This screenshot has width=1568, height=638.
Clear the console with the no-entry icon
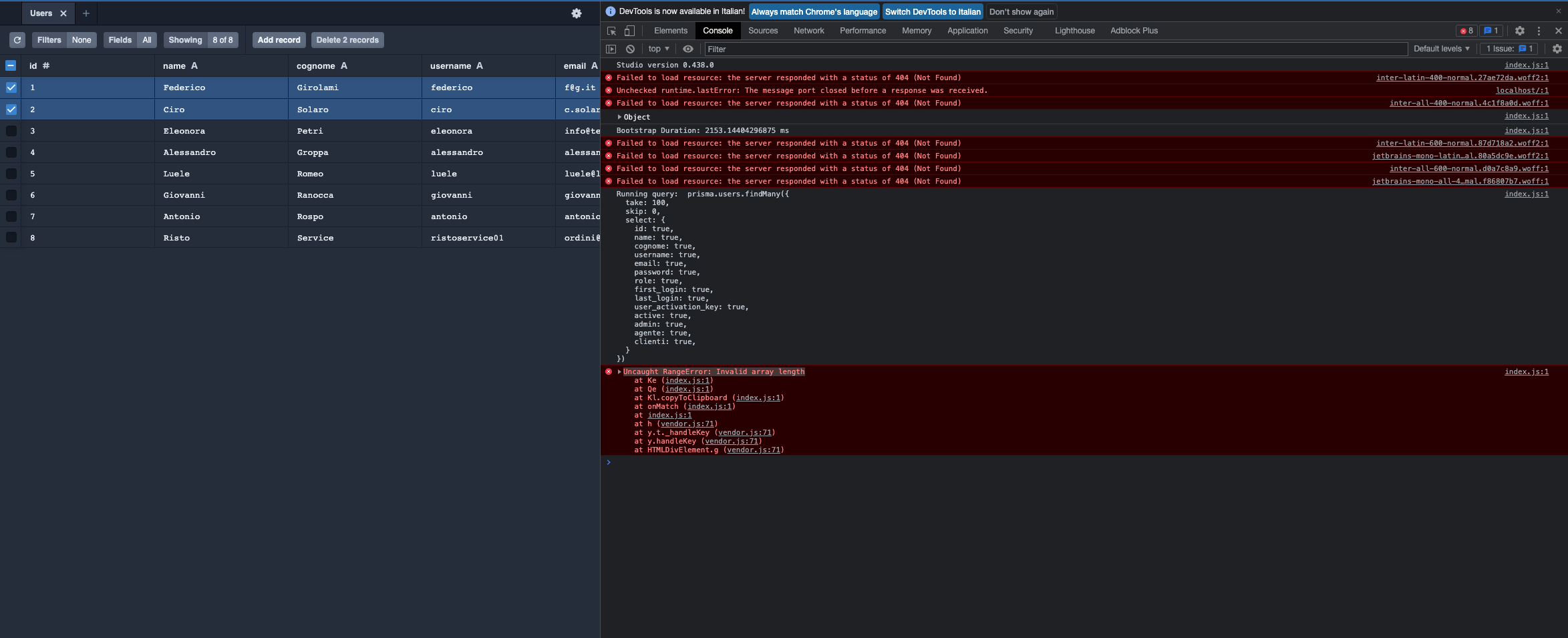click(x=629, y=49)
